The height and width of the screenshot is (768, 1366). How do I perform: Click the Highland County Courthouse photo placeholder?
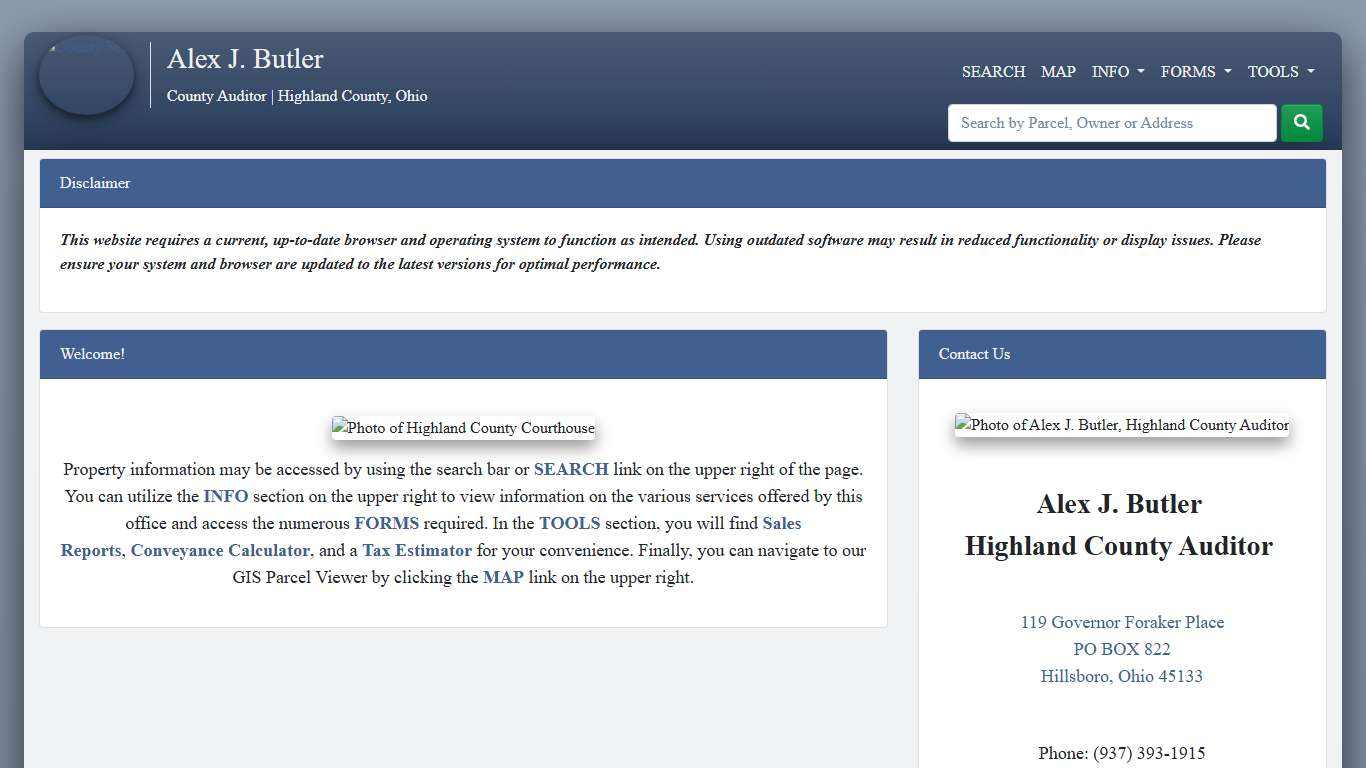(x=463, y=428)
